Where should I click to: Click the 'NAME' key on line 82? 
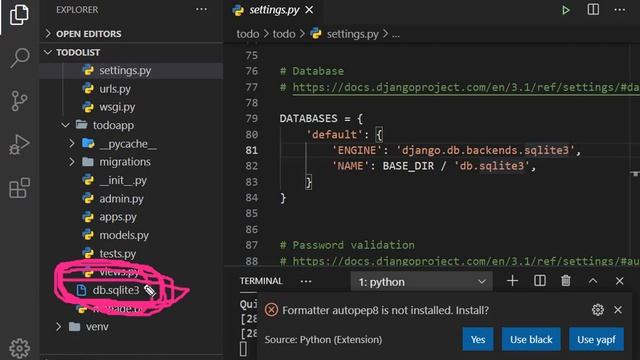(350, 166)
